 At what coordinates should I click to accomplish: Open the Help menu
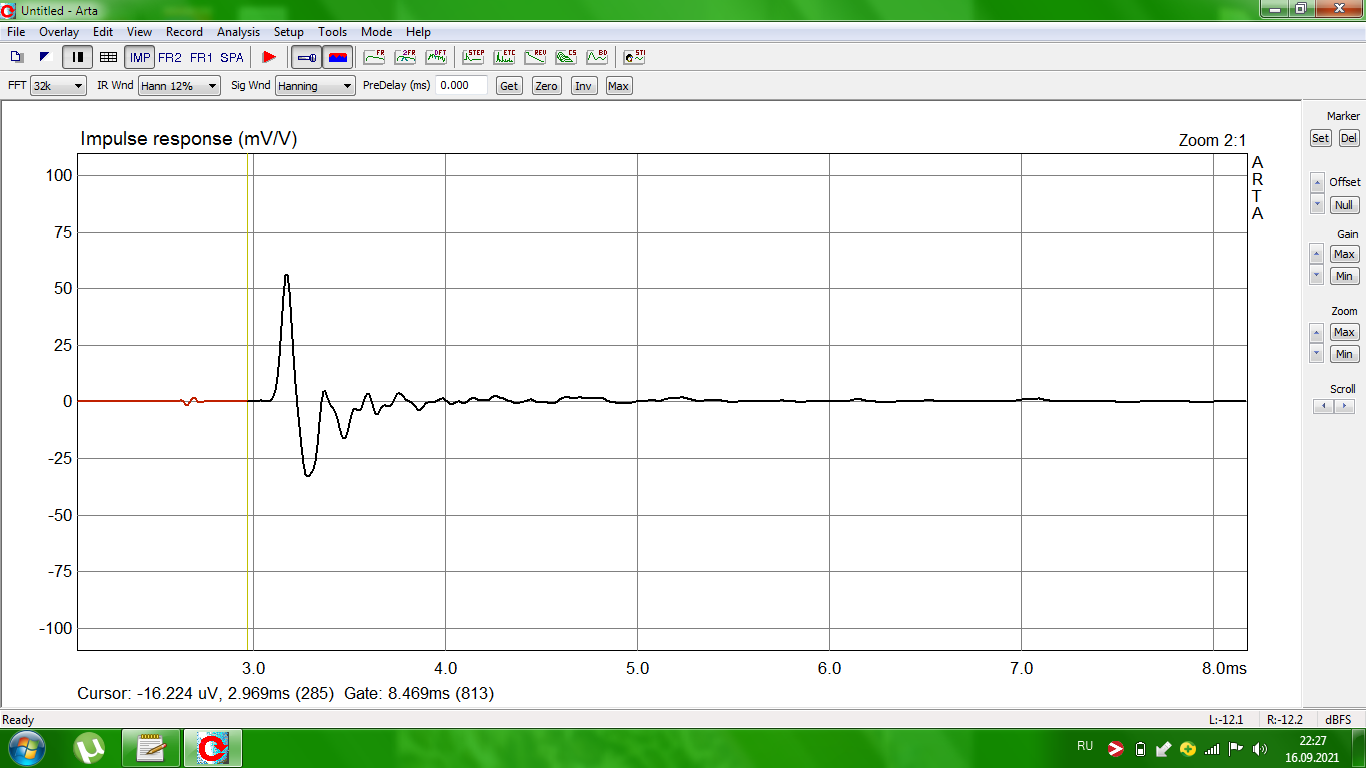419,32
